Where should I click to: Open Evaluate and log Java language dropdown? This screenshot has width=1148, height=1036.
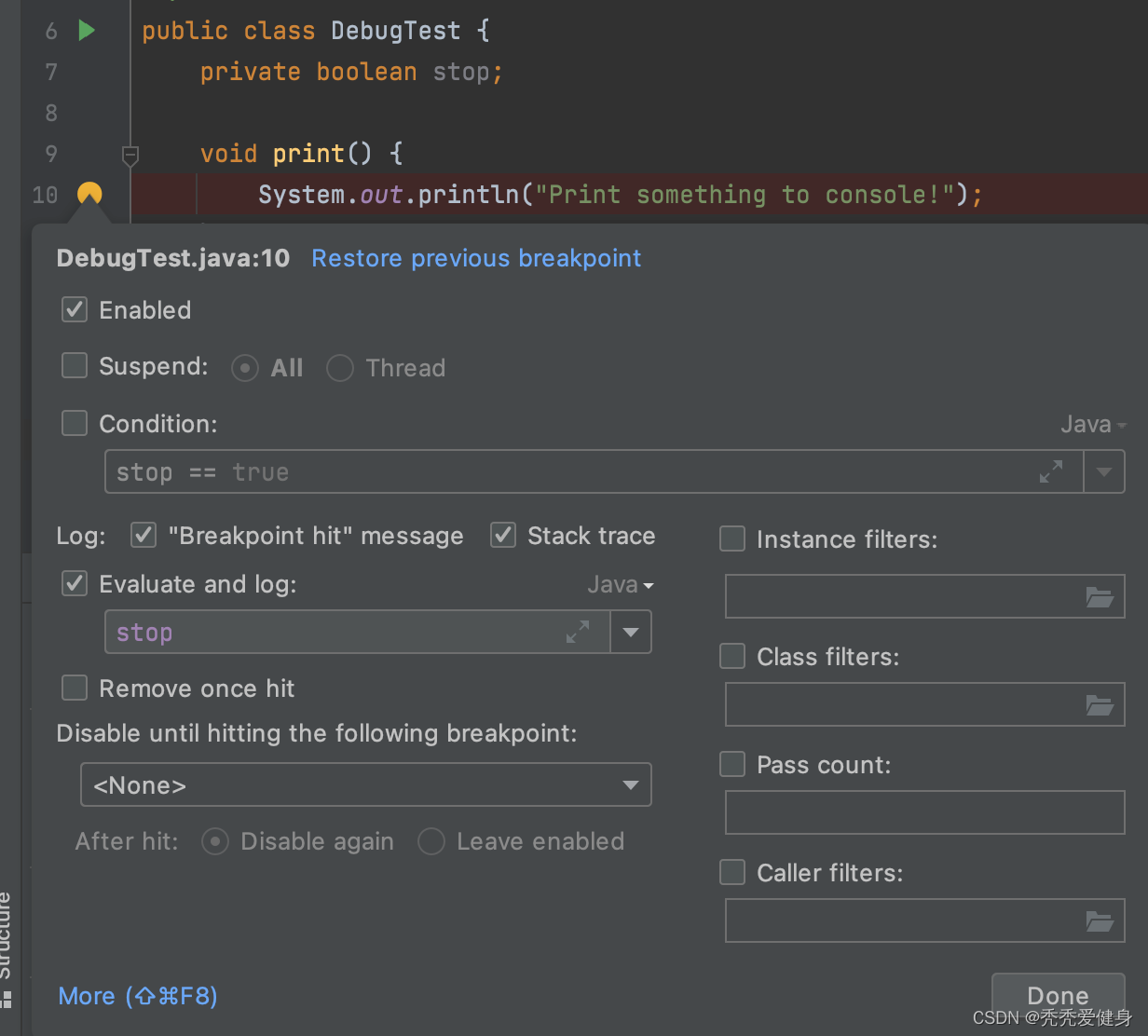pos(621,585)
